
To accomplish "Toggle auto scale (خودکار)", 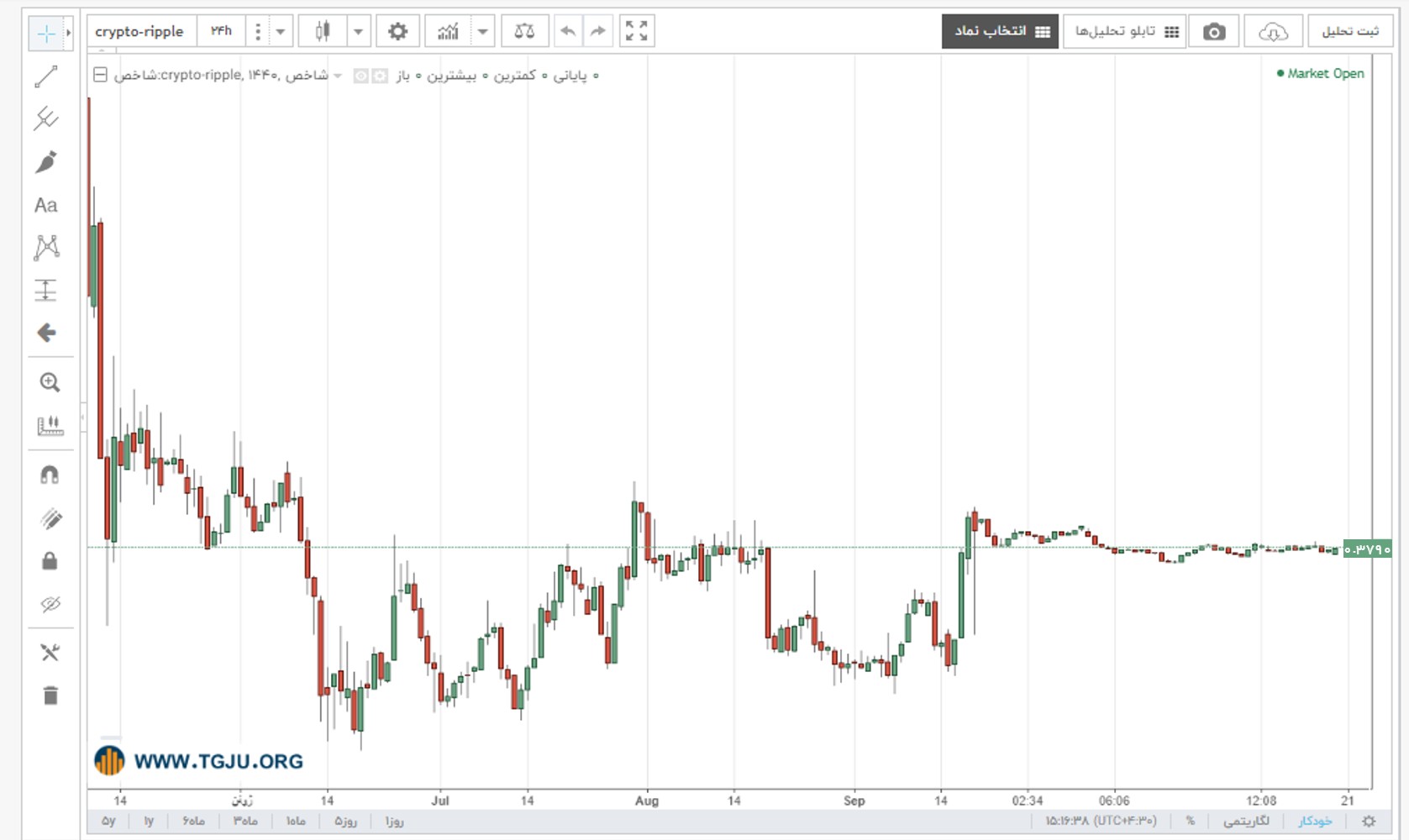I will 1315,822.
